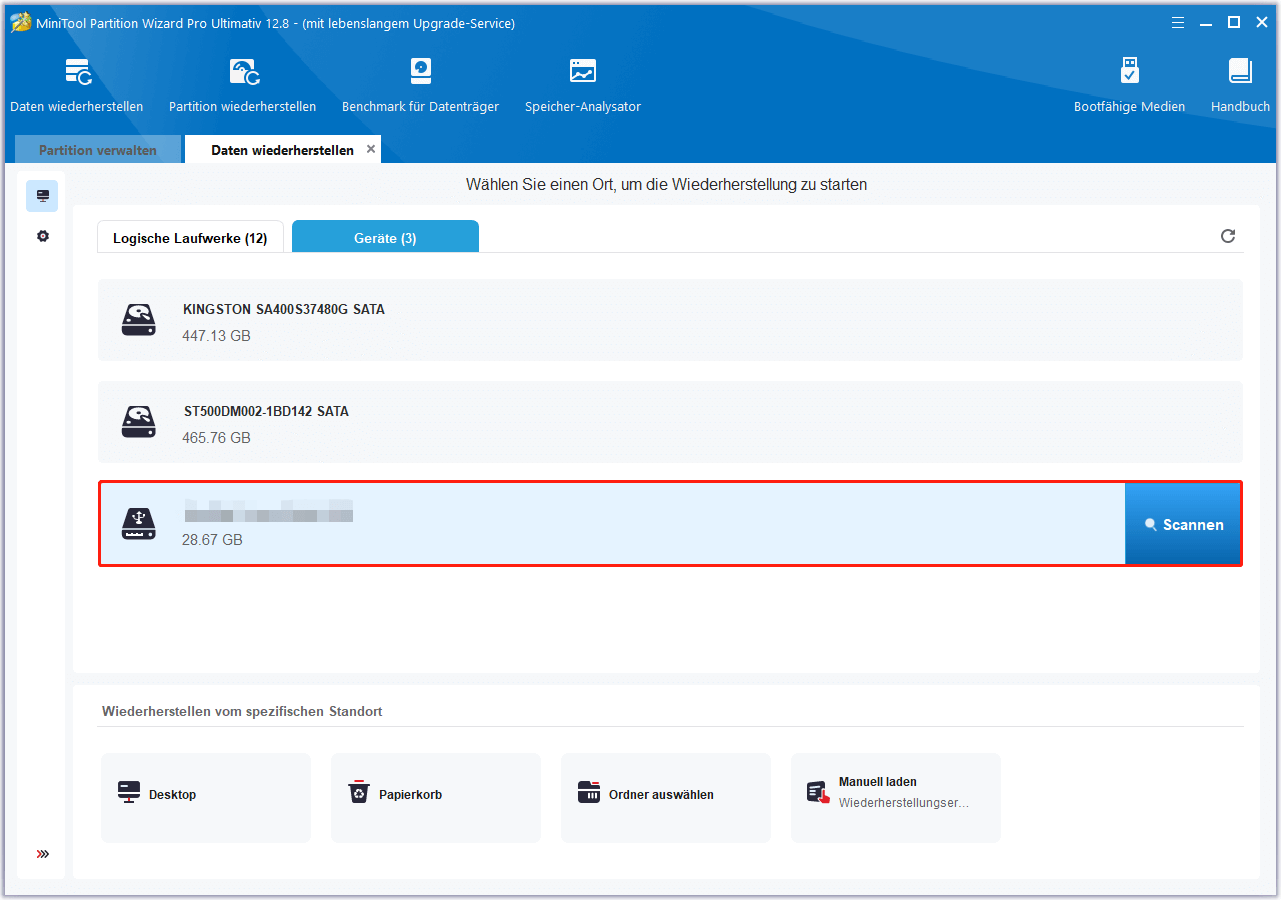Select the Geräte (3) tab
This screenshot has width=1281, height=900.
pyautogui.click(x=385, y=238)
